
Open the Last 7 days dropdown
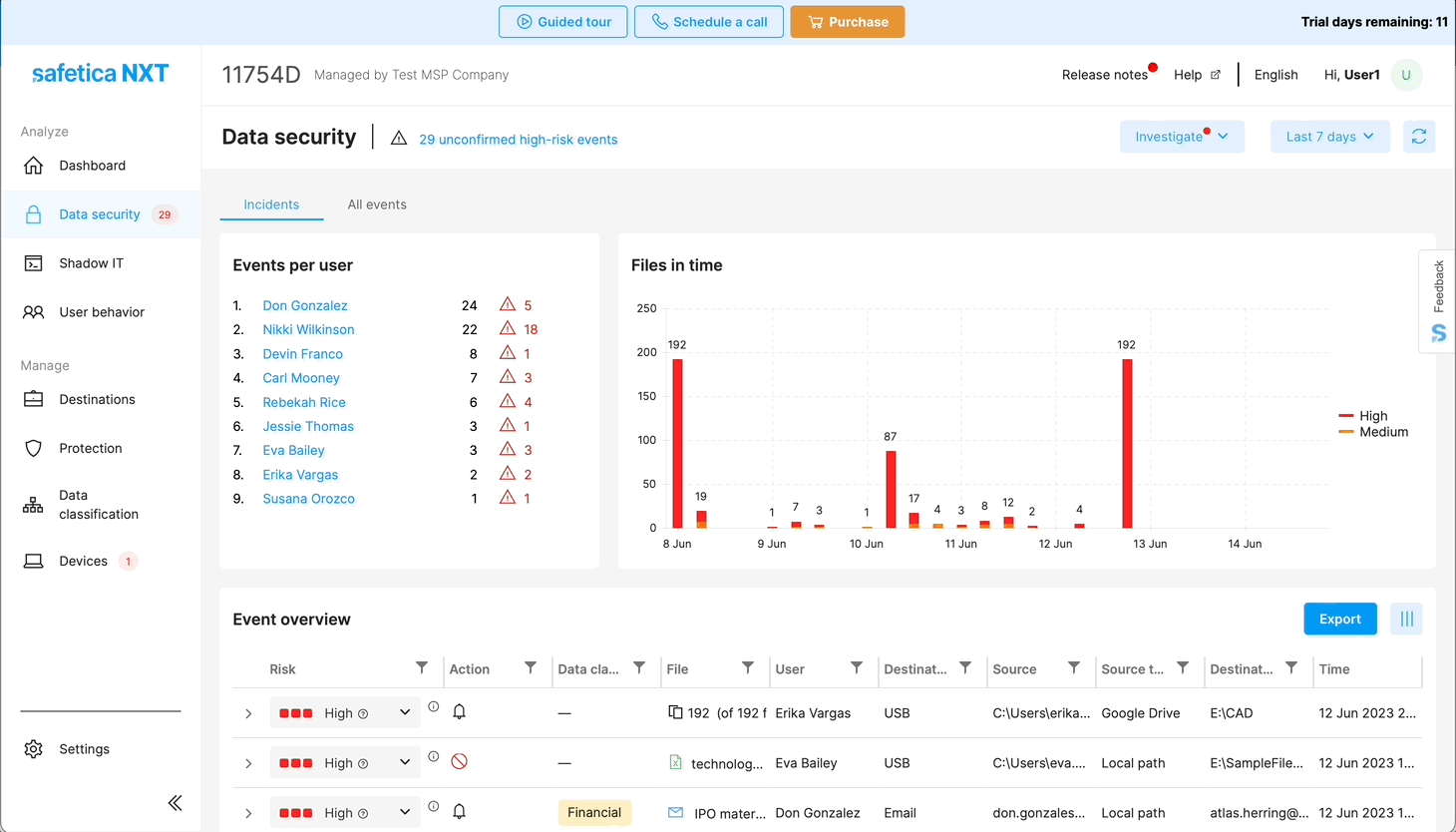point(1329,137)
